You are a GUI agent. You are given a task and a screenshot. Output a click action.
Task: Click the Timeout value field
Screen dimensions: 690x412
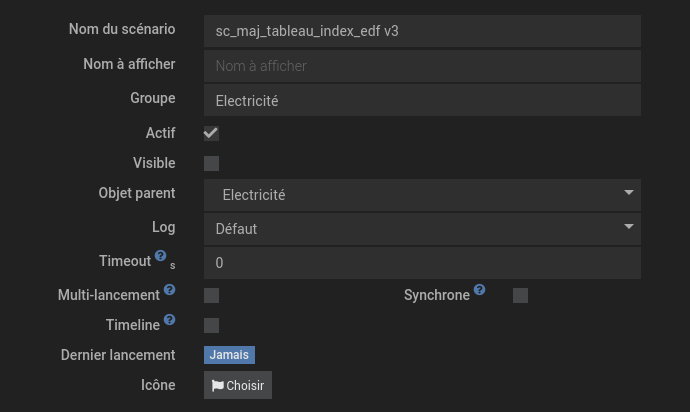click(422, 263)
